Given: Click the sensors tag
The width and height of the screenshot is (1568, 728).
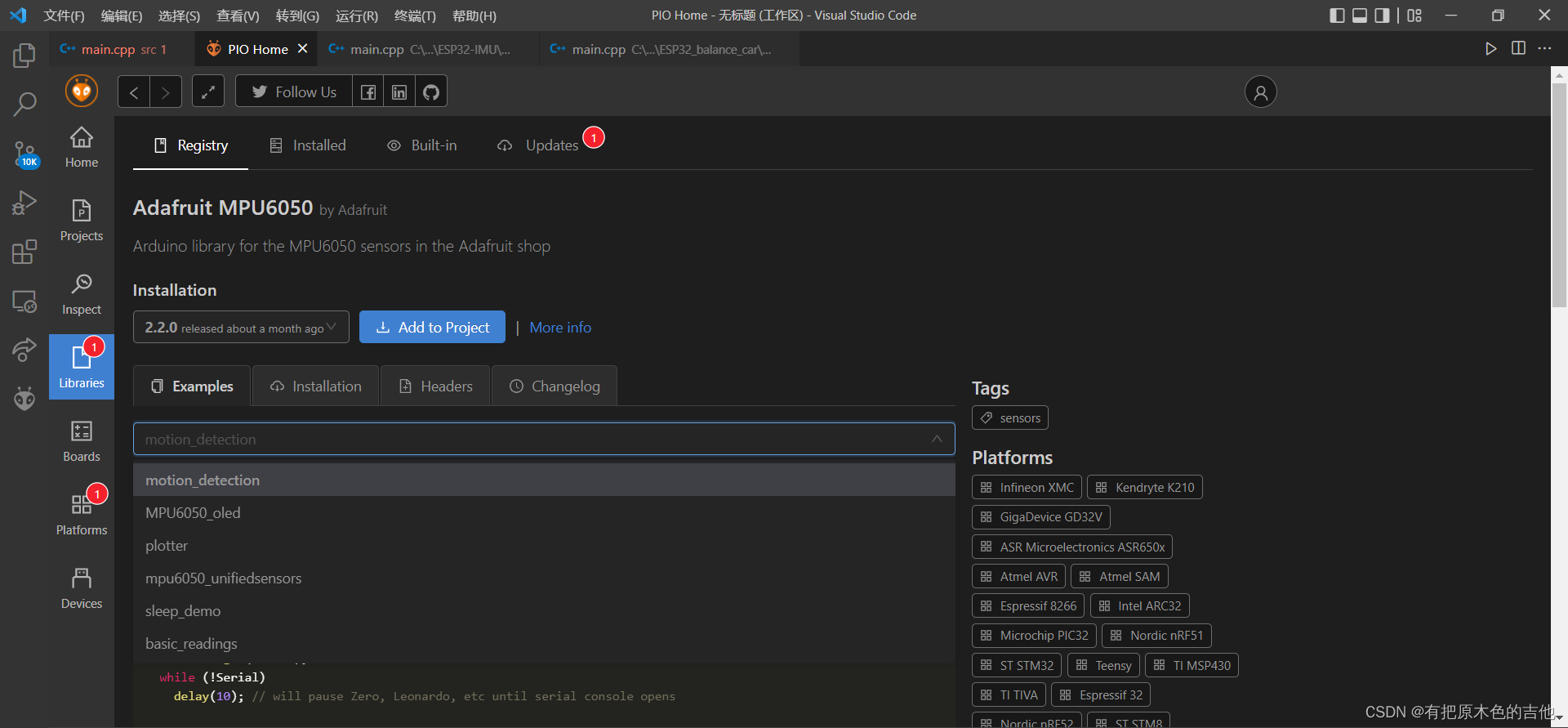Looking at the screenshot, I should [1010, 418].
